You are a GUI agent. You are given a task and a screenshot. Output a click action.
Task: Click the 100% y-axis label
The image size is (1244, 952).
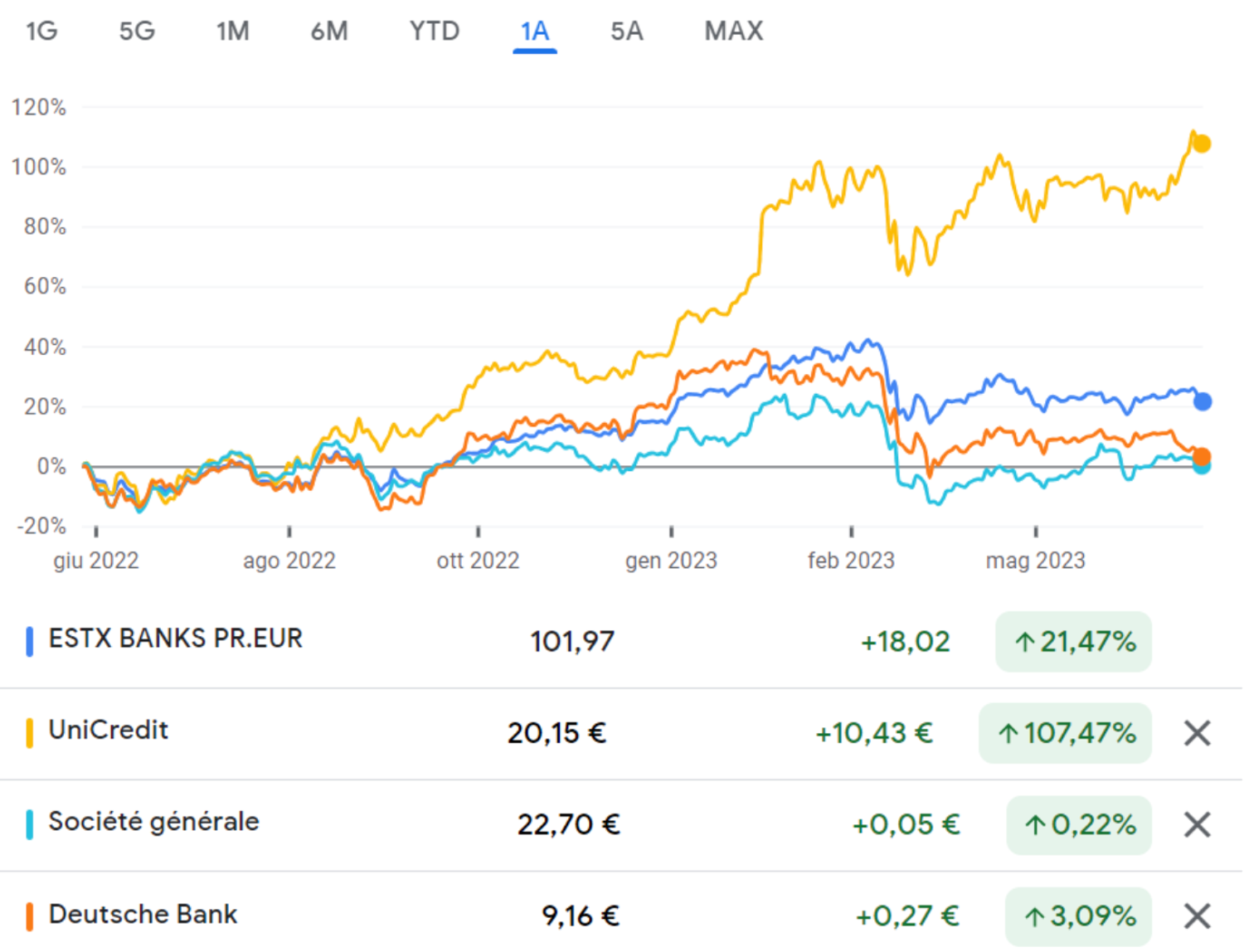[x=38, y=167]
